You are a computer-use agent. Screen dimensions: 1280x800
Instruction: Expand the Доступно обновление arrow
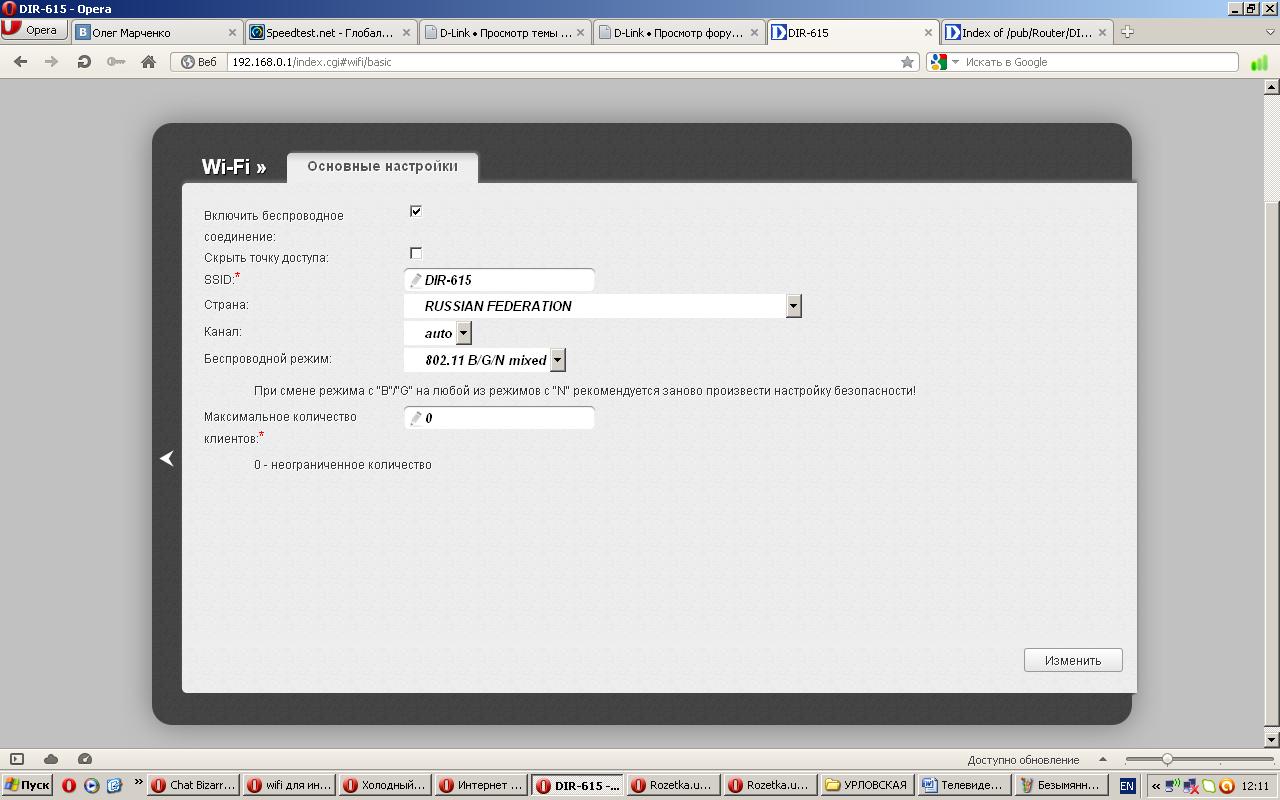pos(1102,759)
